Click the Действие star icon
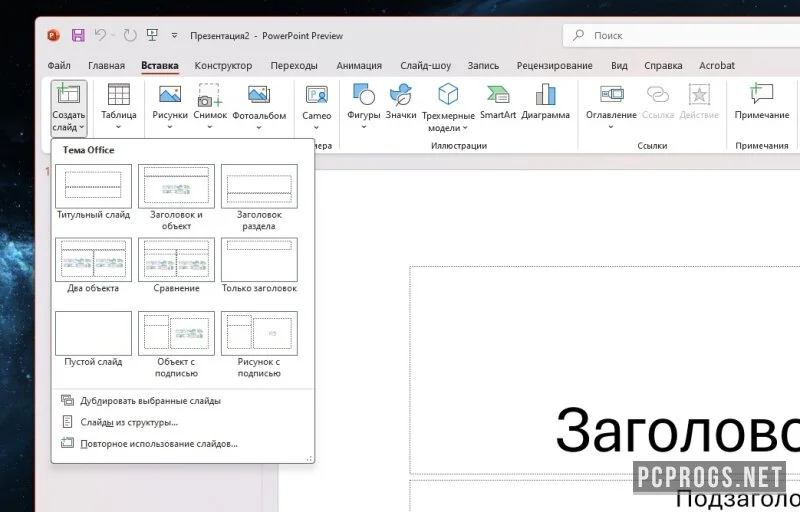Screen dimensions: 800x512 tap(699, 94)
